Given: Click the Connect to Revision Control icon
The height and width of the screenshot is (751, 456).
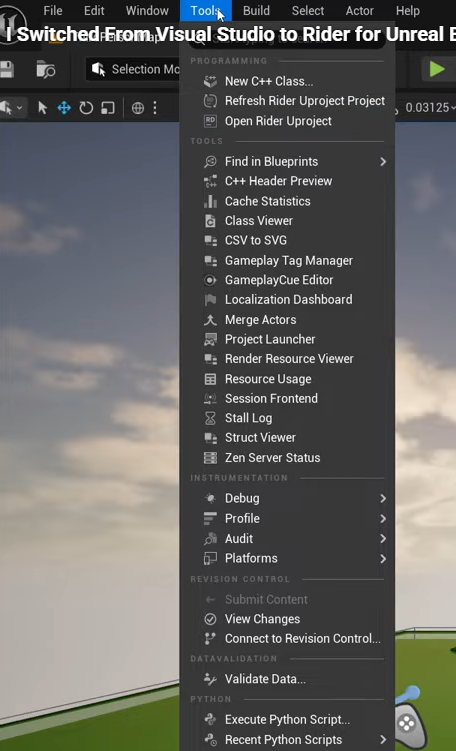Looking at the screenshot, I should pyautogui.click(x=210, y=639).
